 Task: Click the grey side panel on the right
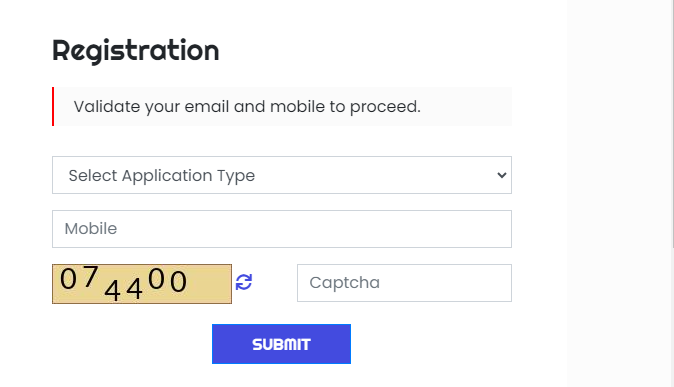pyautogui.click(x=619, y=194)
